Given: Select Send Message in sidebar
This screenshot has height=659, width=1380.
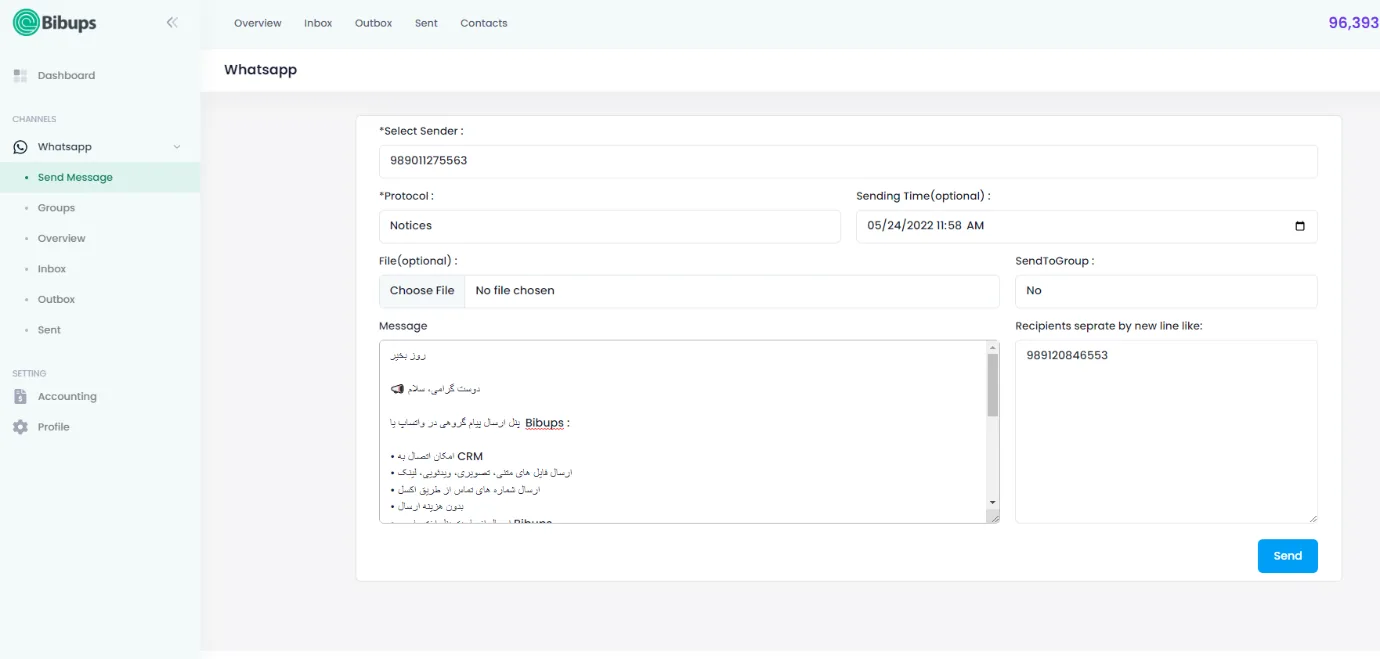Looking at the screenshot, I should [75, 177].
